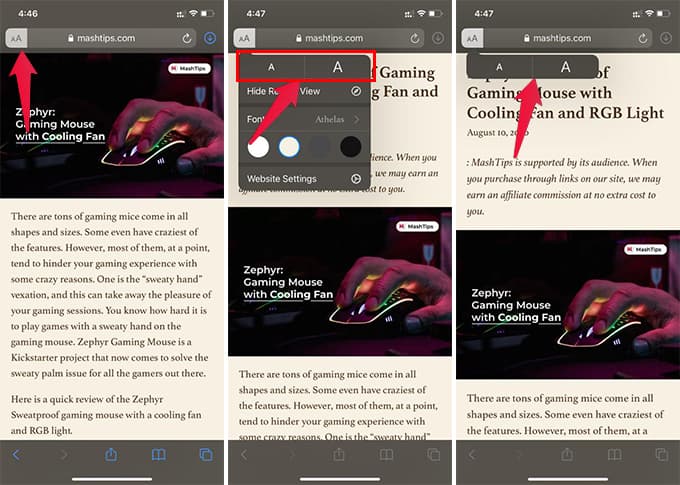Open the bookmarks book icon in left screenshot
This screenshot has width=680, height=485.
(159, 455)
